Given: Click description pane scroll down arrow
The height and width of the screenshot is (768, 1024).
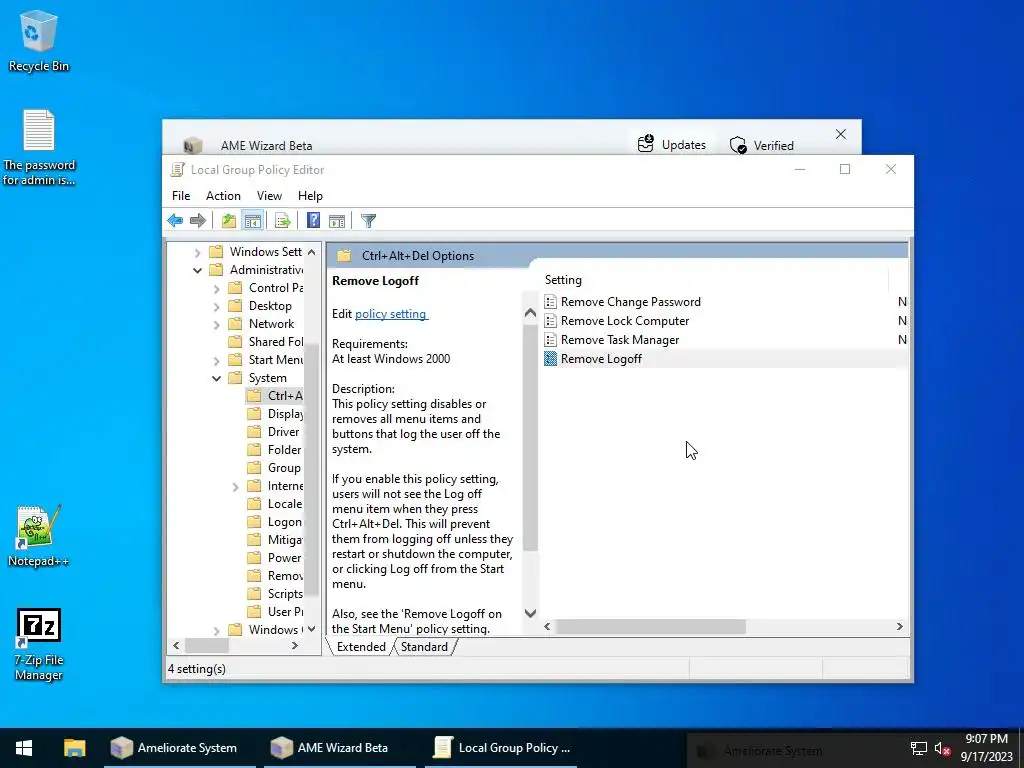Looking at the screenshot, I should click(530, 613).
